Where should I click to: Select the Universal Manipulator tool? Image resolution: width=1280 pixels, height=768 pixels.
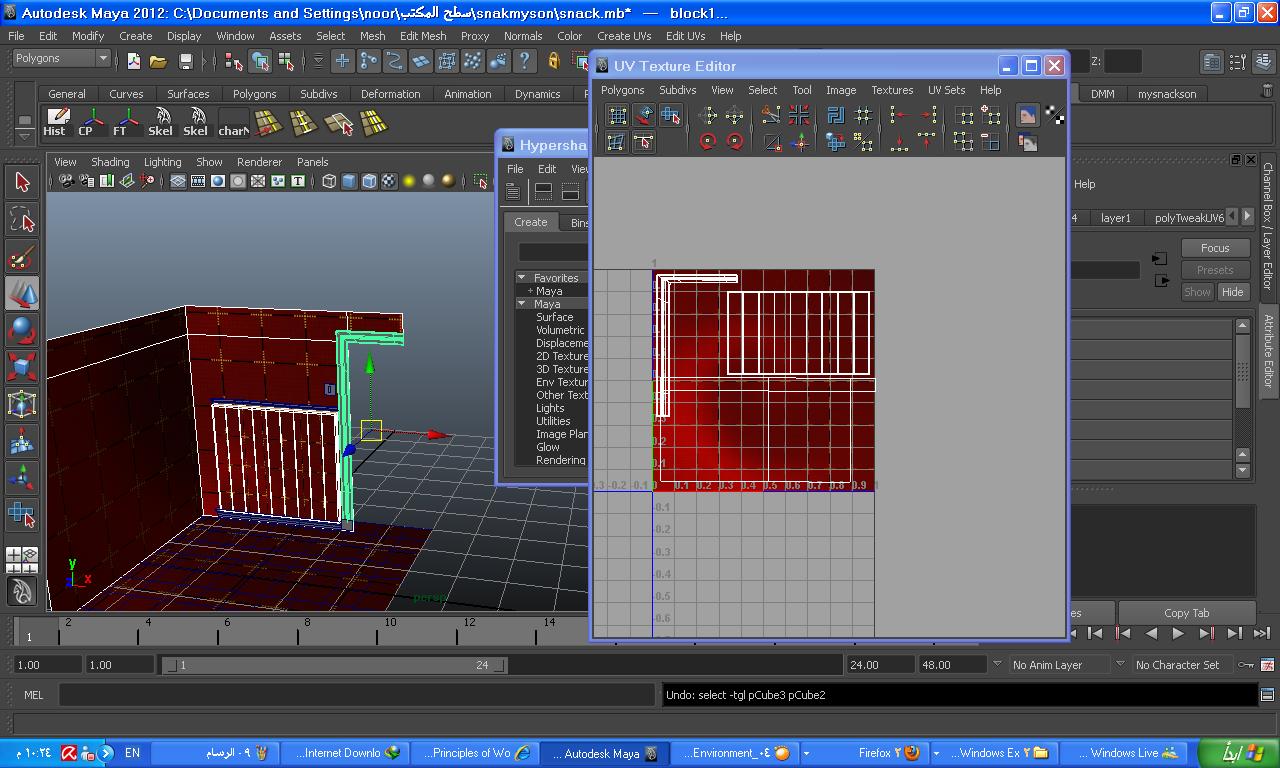pos(22,404)
